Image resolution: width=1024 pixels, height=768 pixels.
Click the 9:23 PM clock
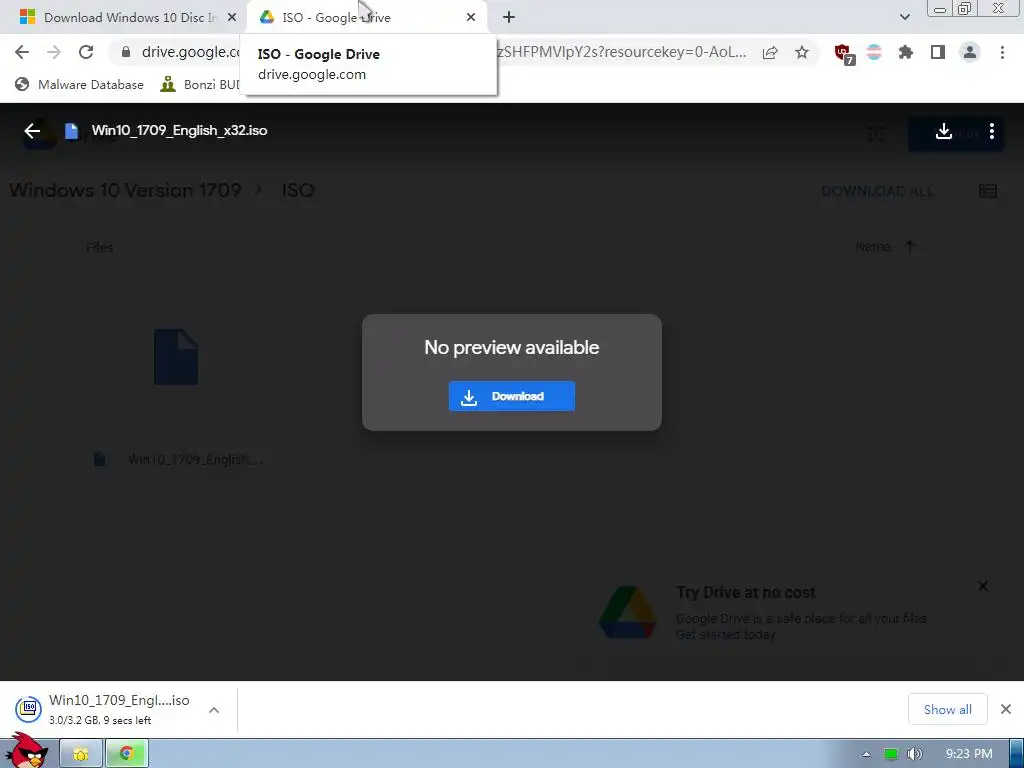[x=969, y=754]
